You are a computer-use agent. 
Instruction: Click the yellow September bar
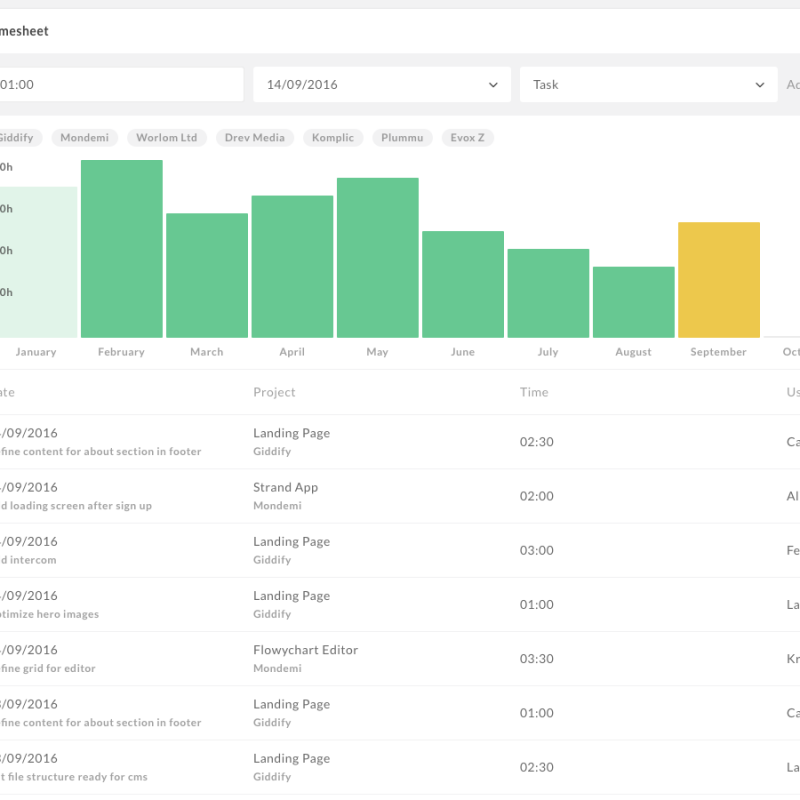click(x=718, y=280)
